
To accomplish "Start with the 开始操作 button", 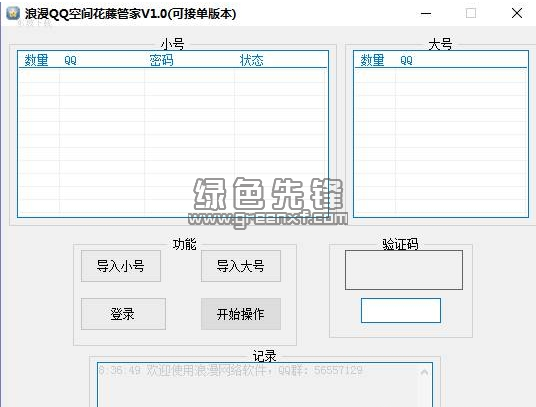I will click(241, 314).
